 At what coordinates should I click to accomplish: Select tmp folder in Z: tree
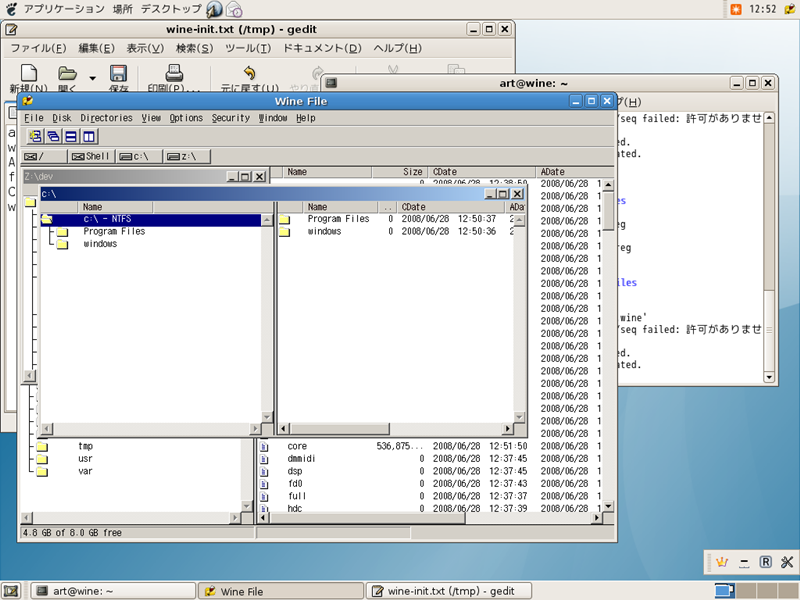tap(85, 446)
